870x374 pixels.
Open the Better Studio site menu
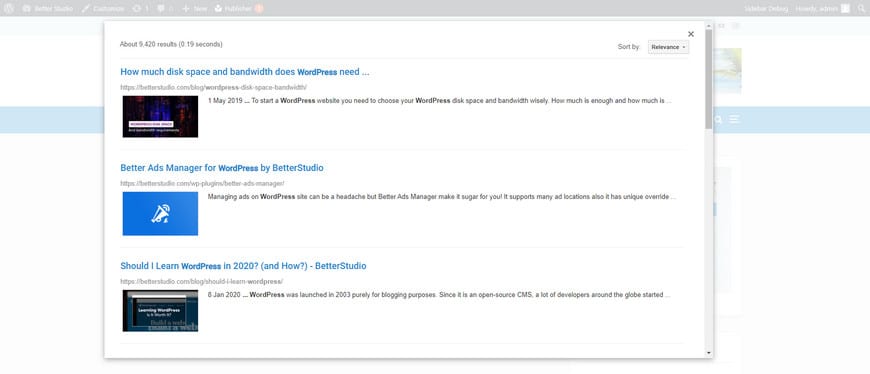coord(48,9)
